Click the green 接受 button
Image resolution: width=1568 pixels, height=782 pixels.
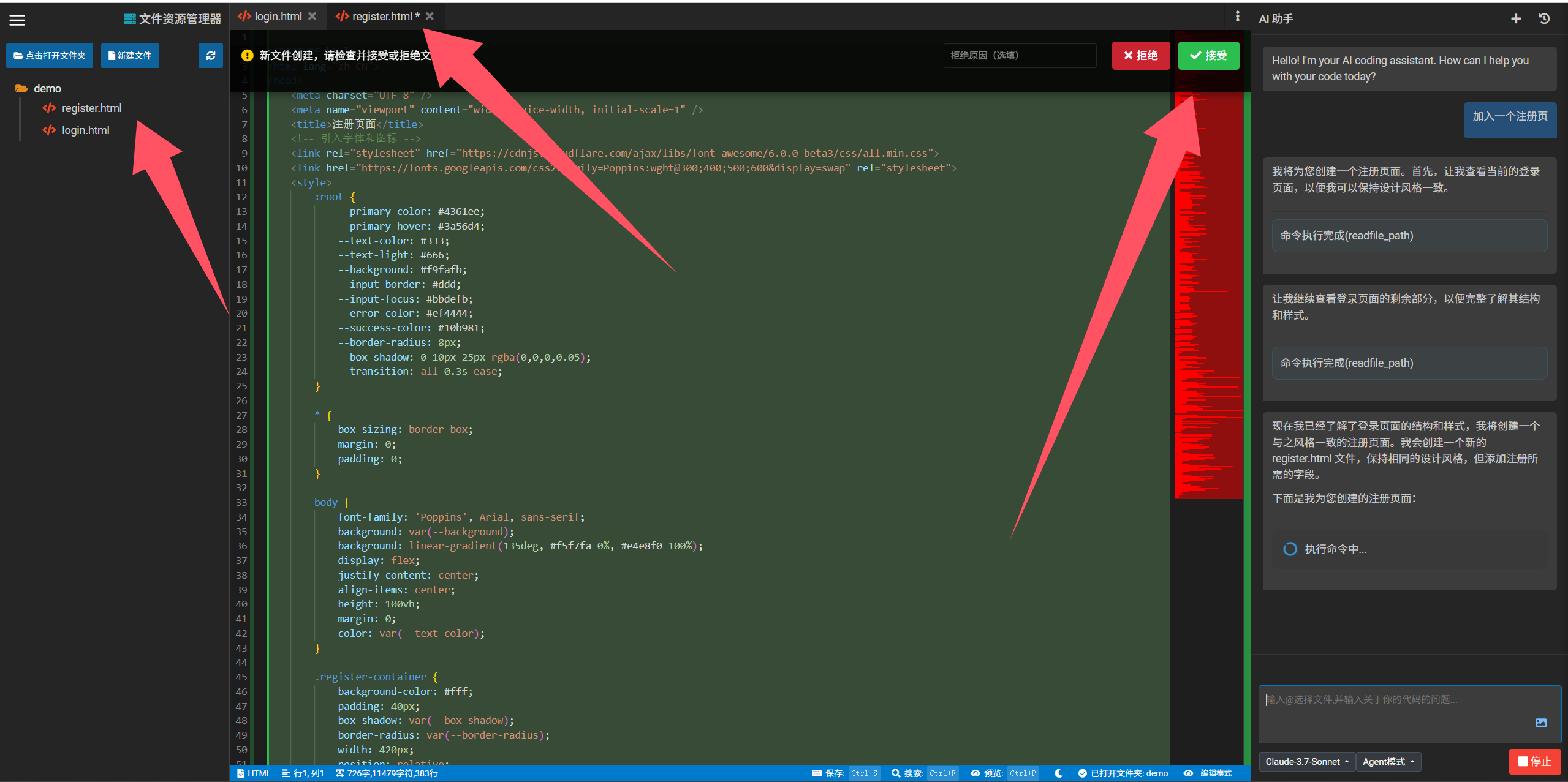click(x=1208, y=56)
